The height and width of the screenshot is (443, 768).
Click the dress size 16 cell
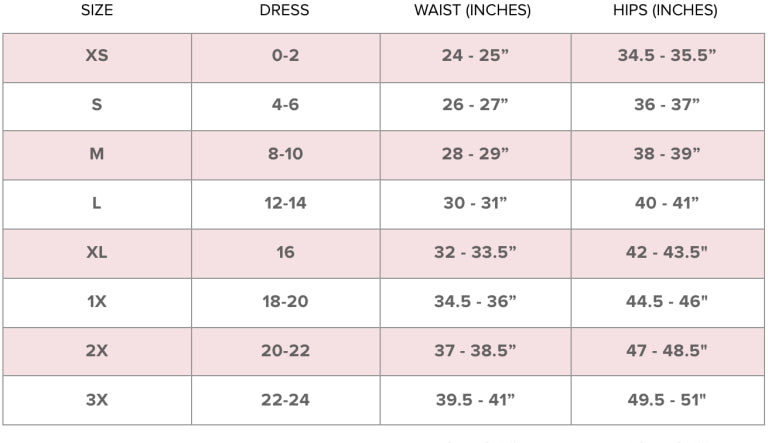[x=286, y=252]
